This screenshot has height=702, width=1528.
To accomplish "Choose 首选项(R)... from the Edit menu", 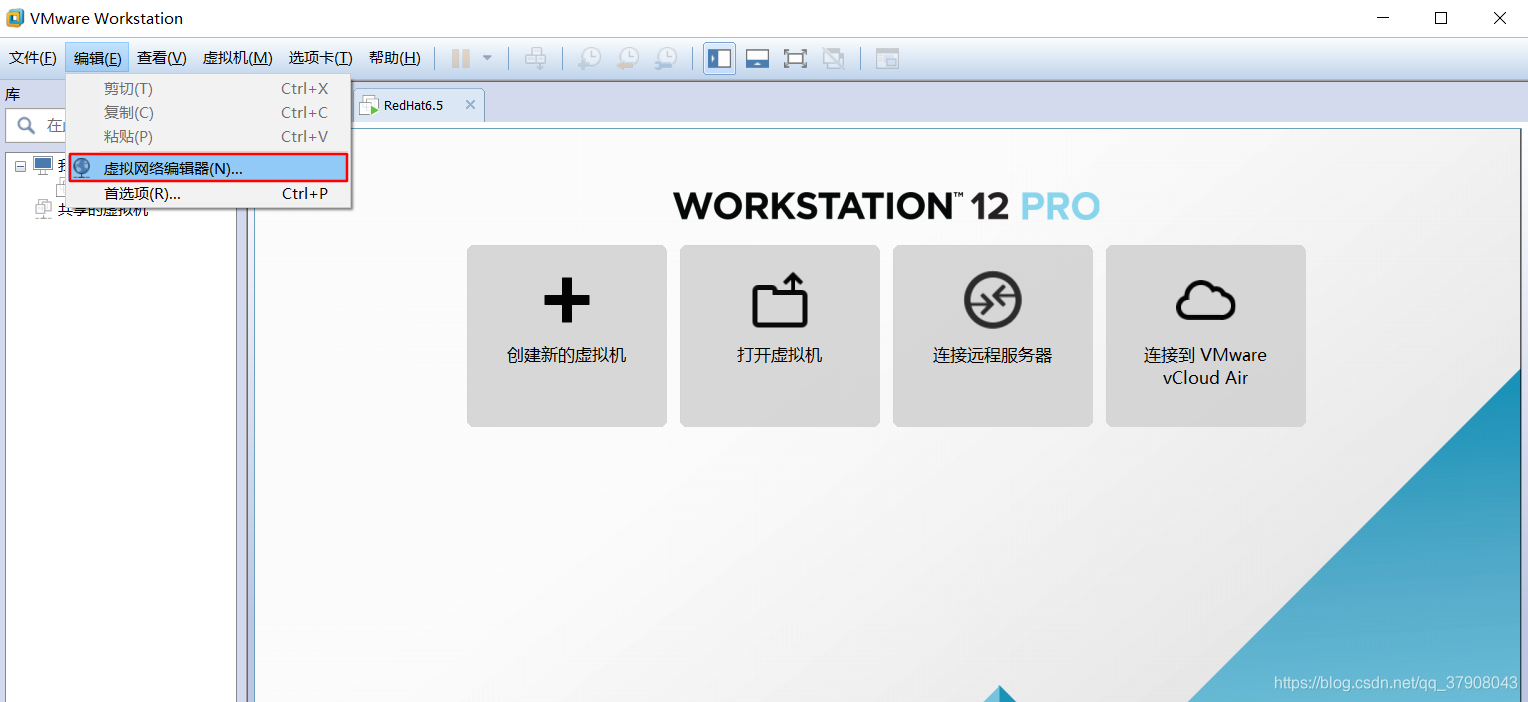I will (208, 194).
